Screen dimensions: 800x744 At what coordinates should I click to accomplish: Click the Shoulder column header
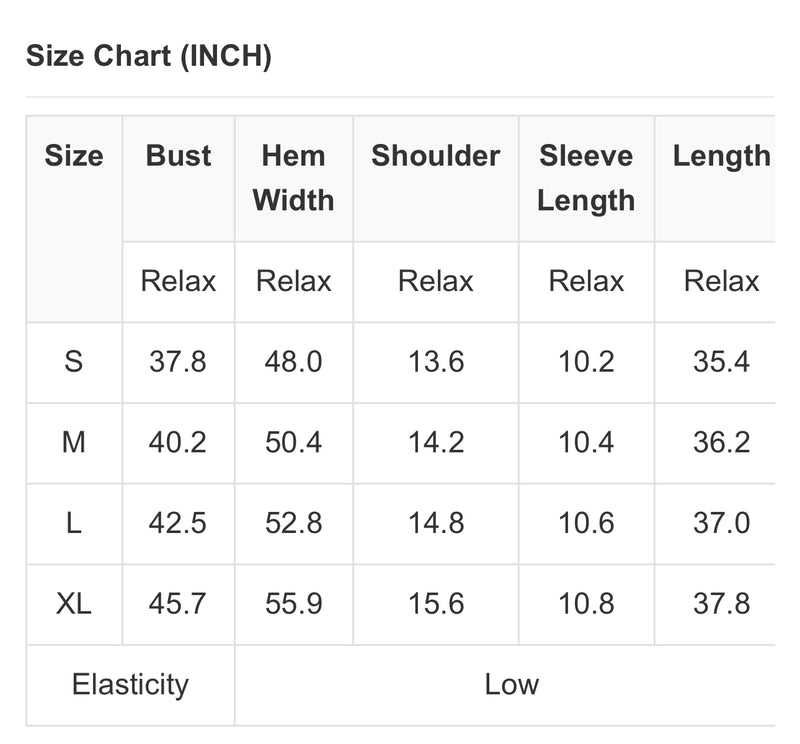(436, 156)
